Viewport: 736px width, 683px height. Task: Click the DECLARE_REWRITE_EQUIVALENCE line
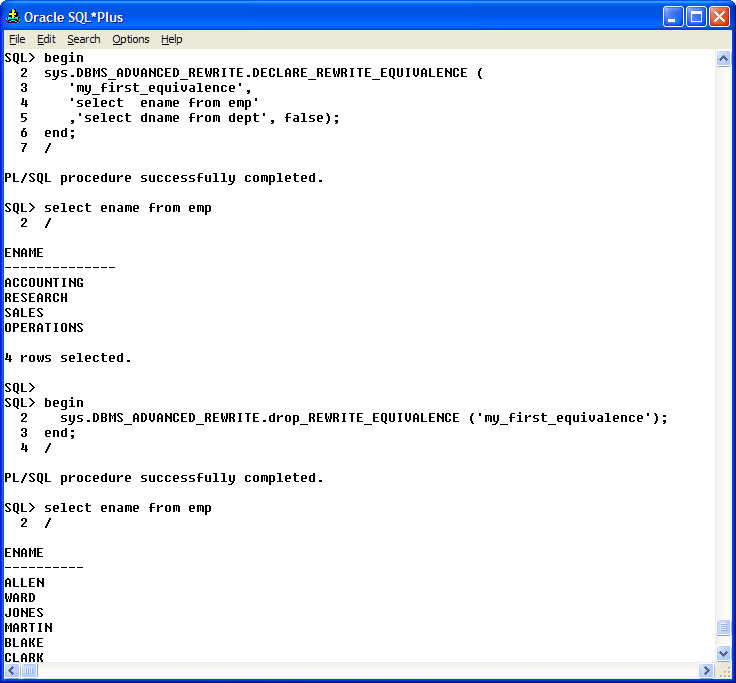pyautogui.click(x=263, y=73)
